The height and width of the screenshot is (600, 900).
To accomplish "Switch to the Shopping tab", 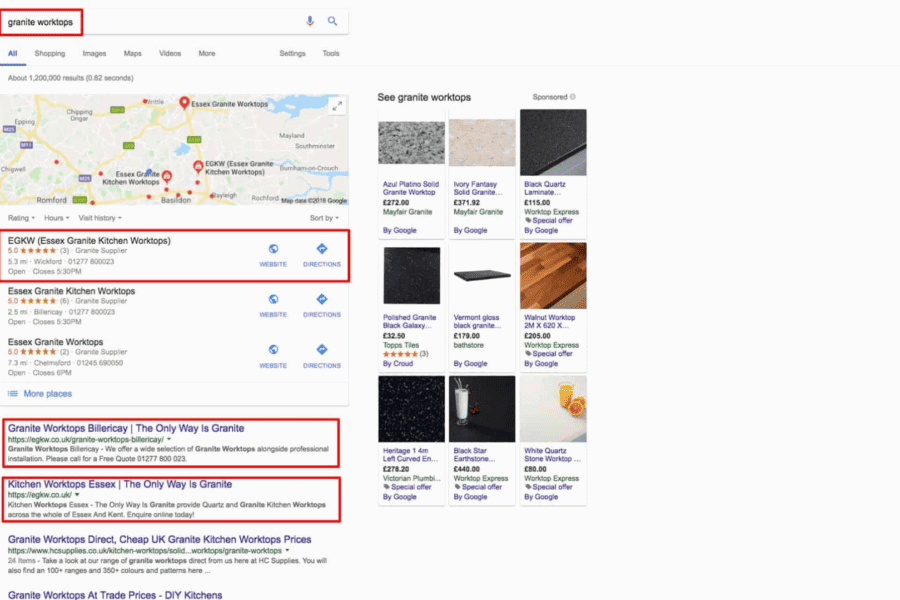I will coord(50,53).
